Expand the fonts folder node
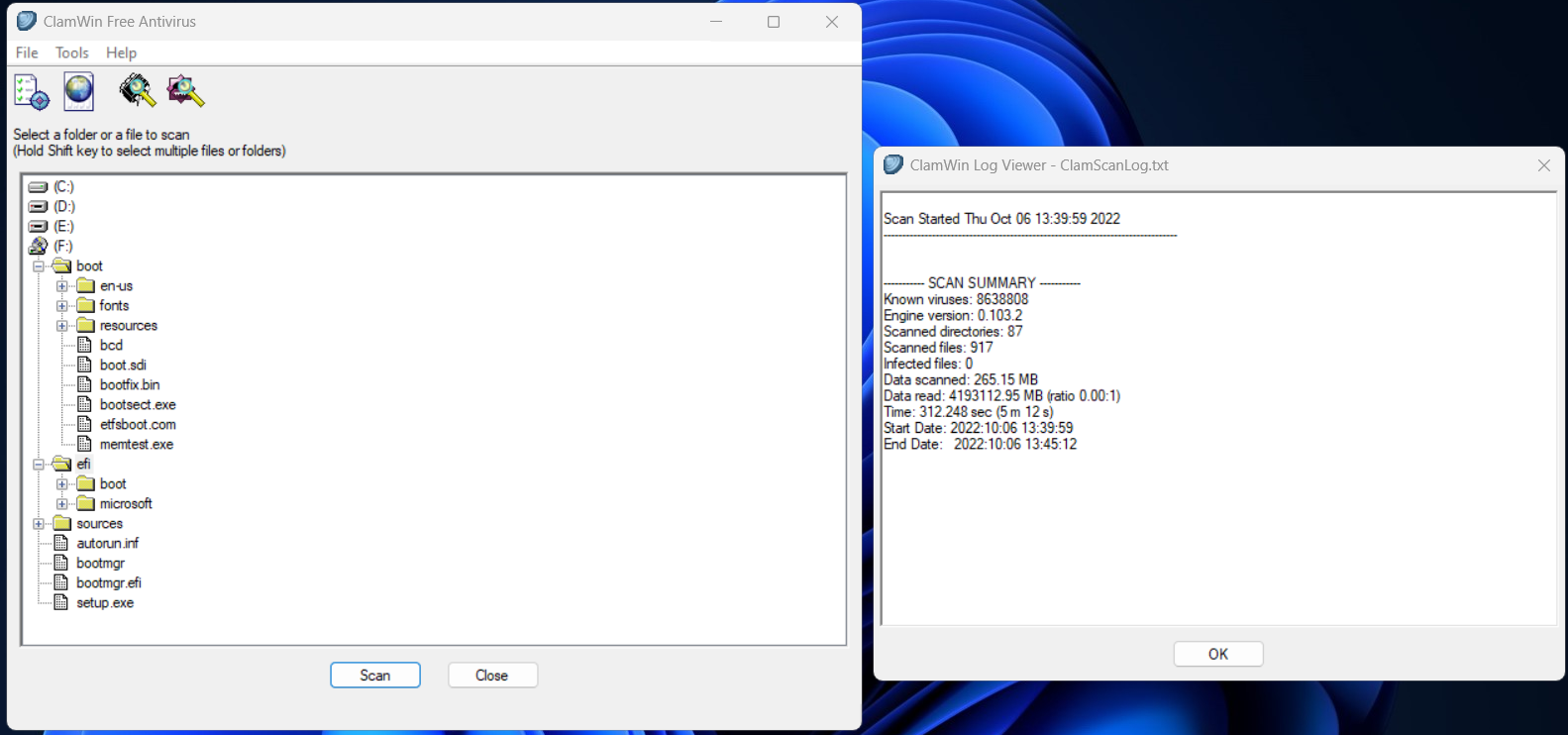1568x735 pixels. click(x=62, y=305)
